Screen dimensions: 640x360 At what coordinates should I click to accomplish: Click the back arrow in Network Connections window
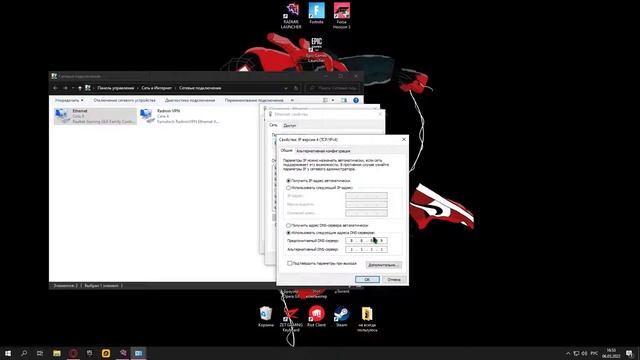(56, 88)
